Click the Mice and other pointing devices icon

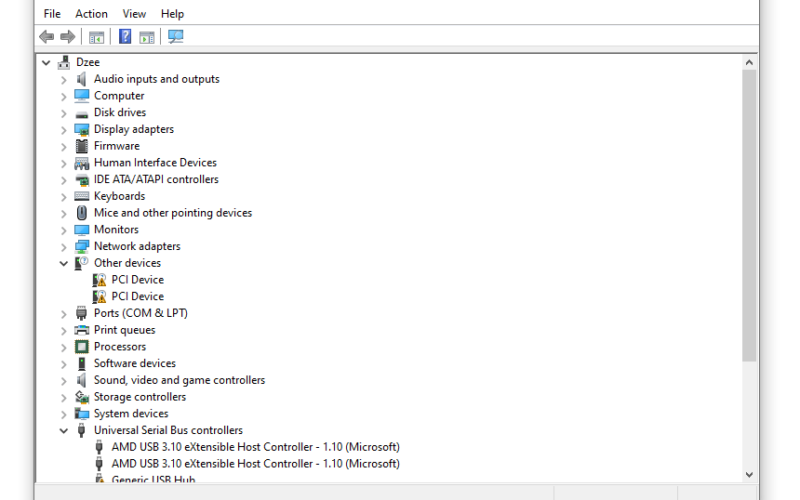82,213
